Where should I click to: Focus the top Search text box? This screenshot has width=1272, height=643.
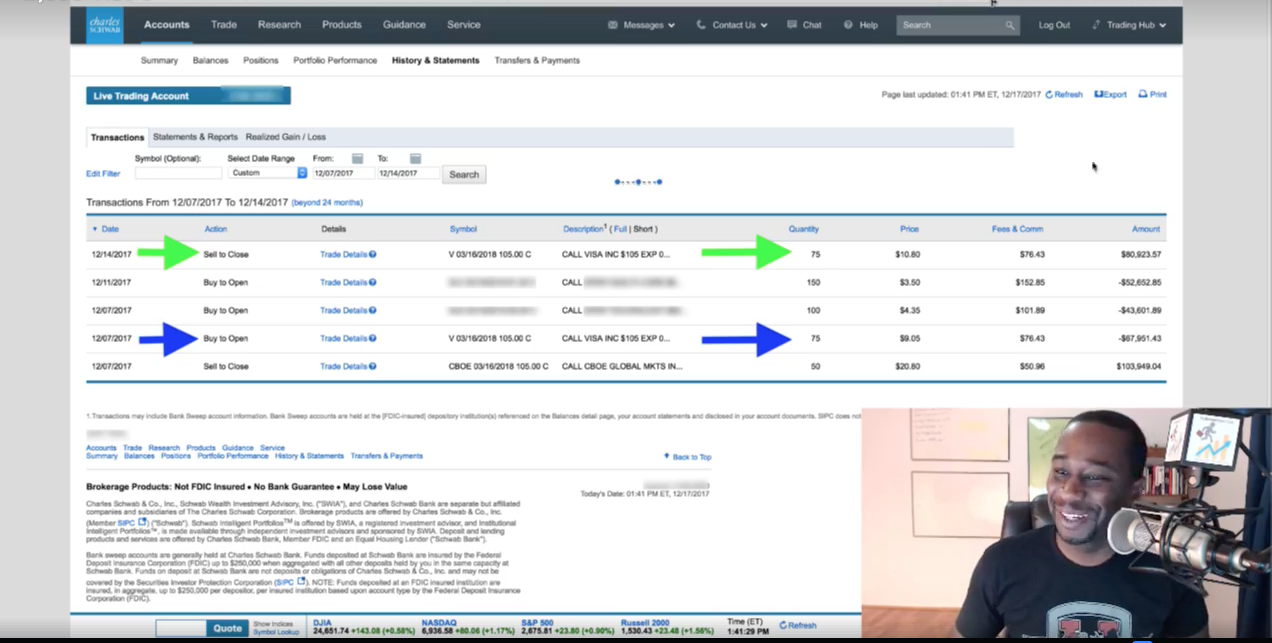pyautogui.click(x=950, y=25)
